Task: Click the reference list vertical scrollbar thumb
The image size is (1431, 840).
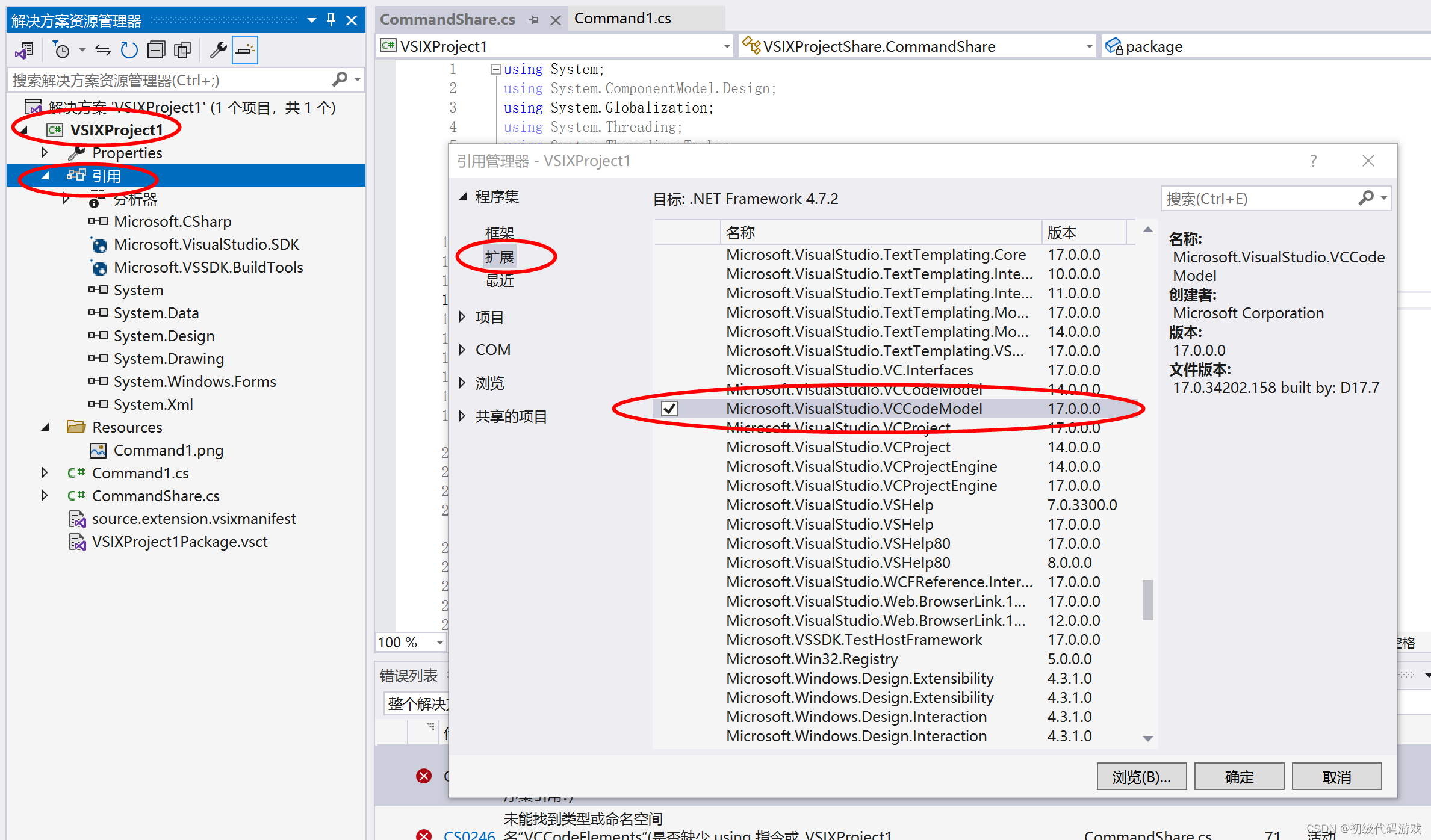Action: 1148,599
